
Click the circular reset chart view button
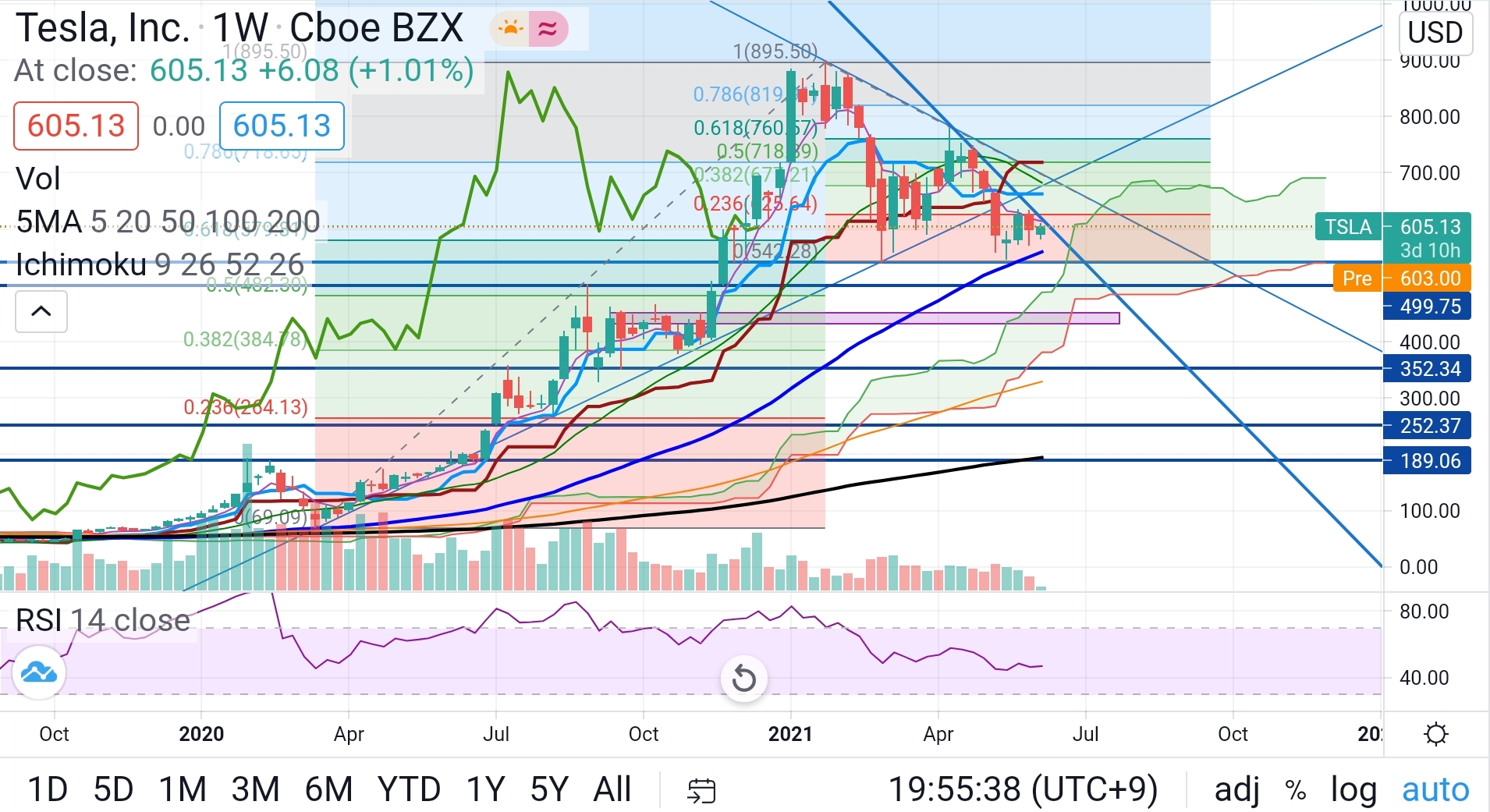coord(744,679)
